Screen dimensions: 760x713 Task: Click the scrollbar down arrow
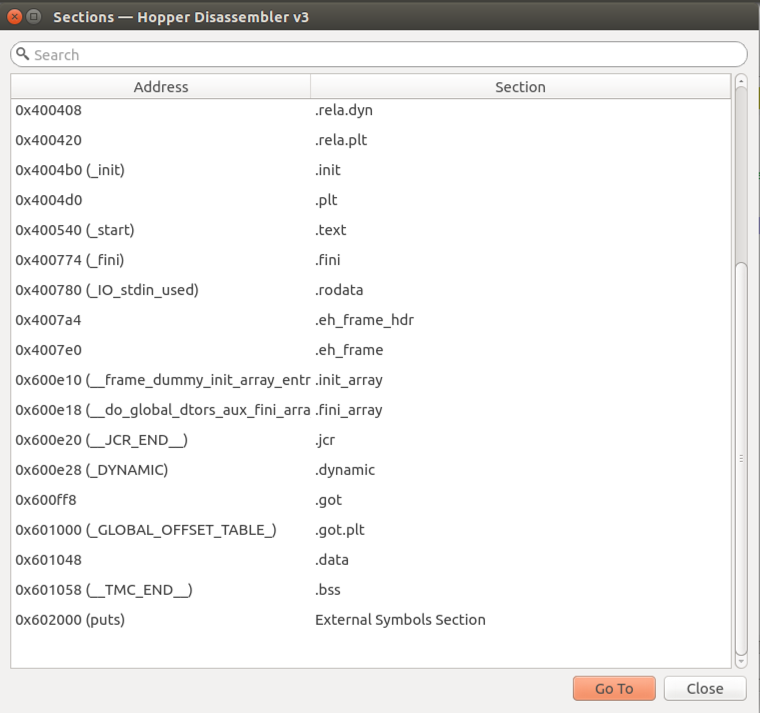(x=741, y=661)
